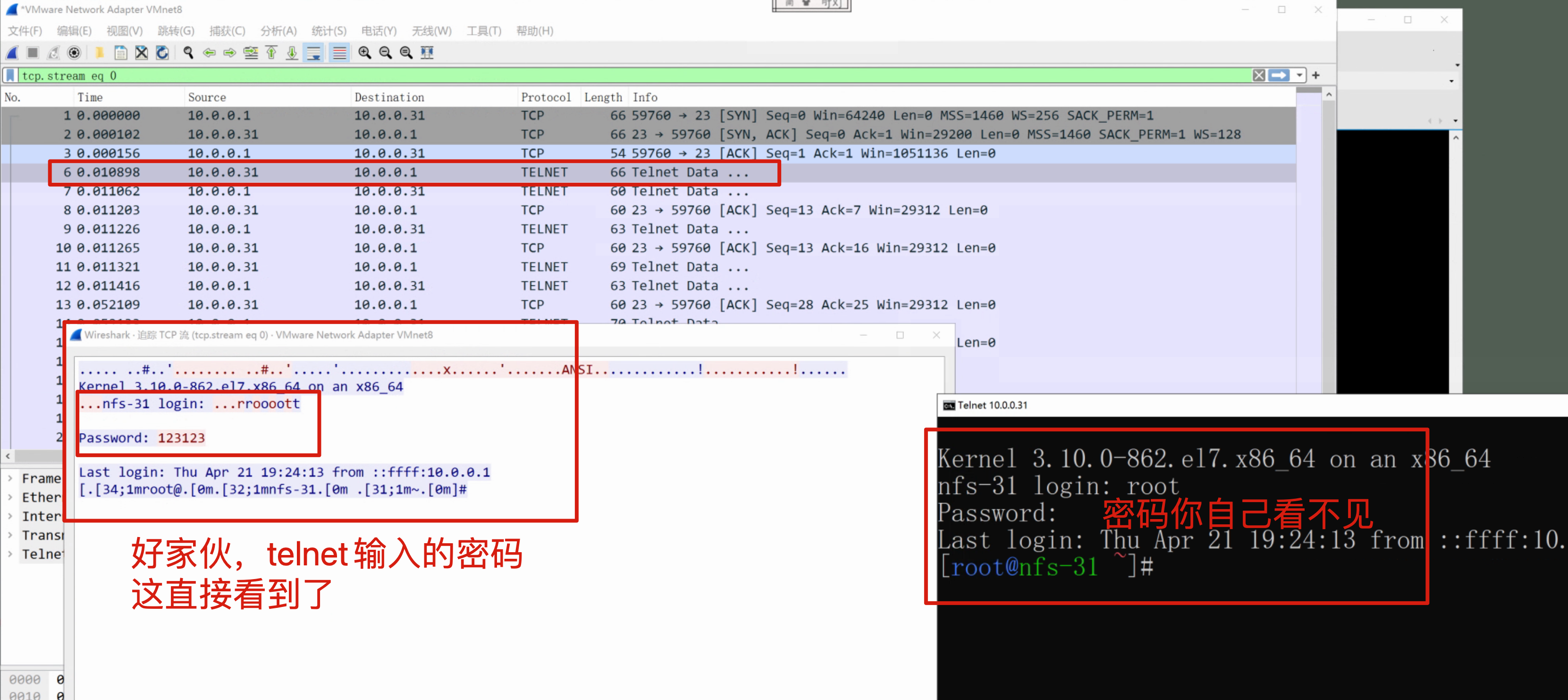Open capture options gear icon
The width and height of the screenshot is (1568, 700).
click(x=74, y=53)
